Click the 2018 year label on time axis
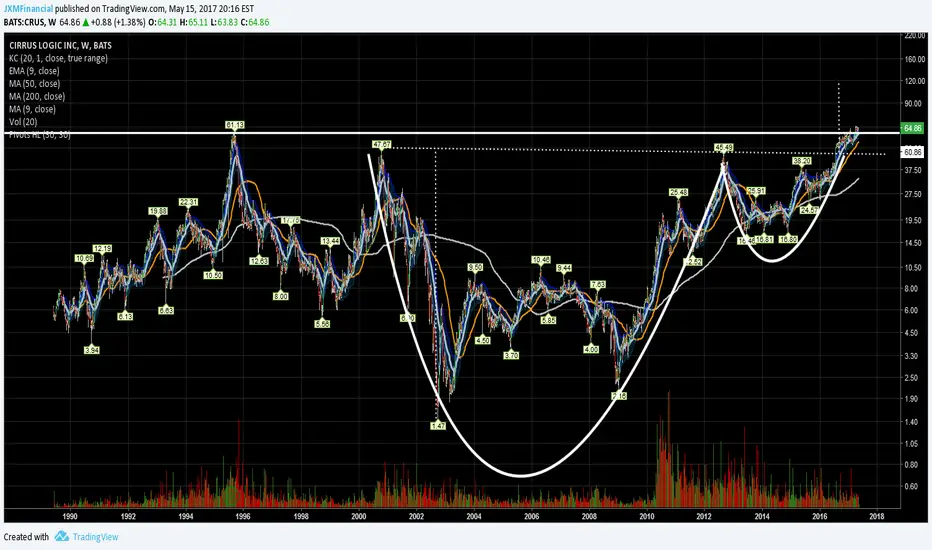The image size is (932, 550). (877, 516)
